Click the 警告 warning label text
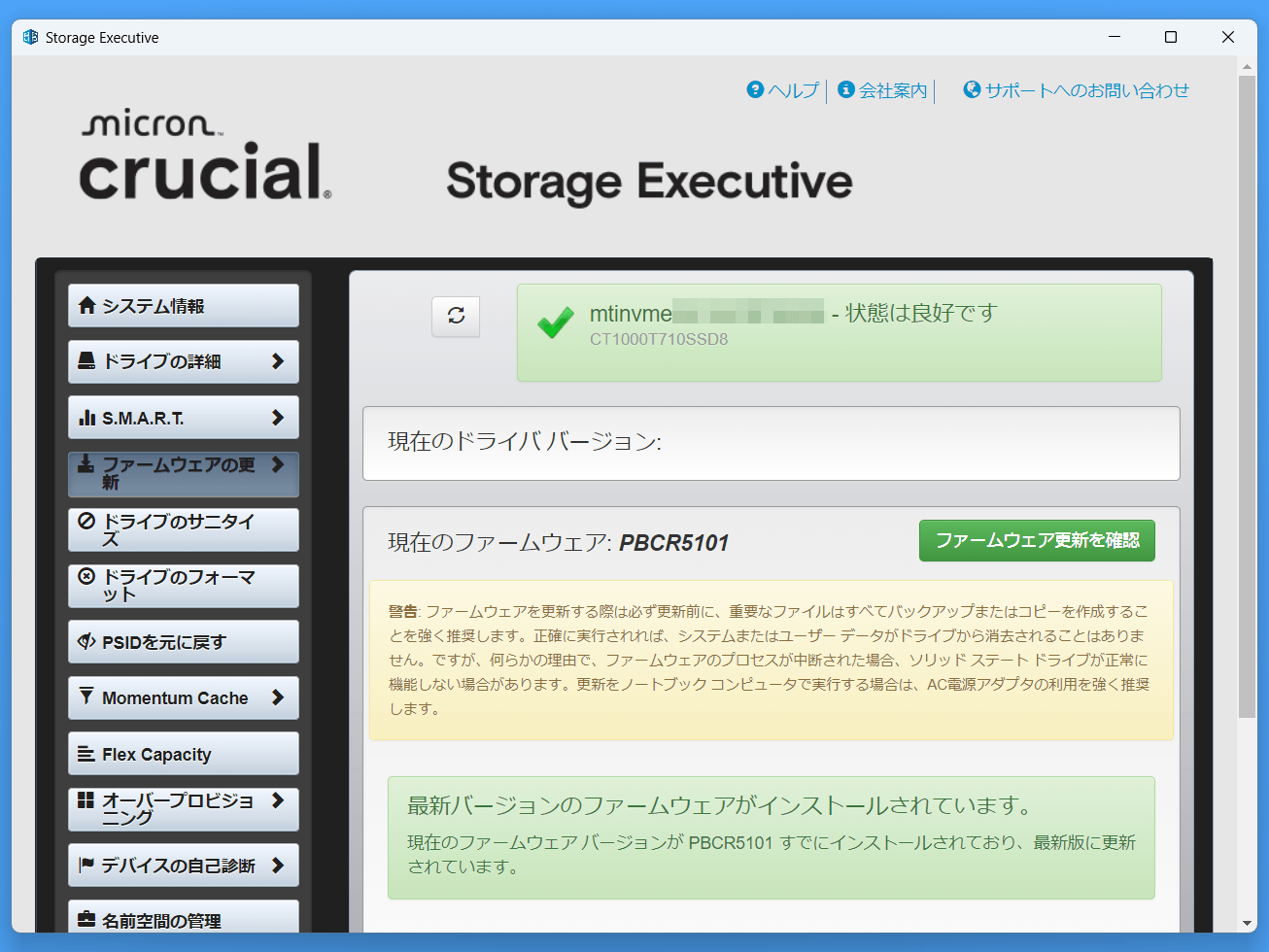Image resolution: width=1269 pixels, height=952 pixels. click(402, 611)
